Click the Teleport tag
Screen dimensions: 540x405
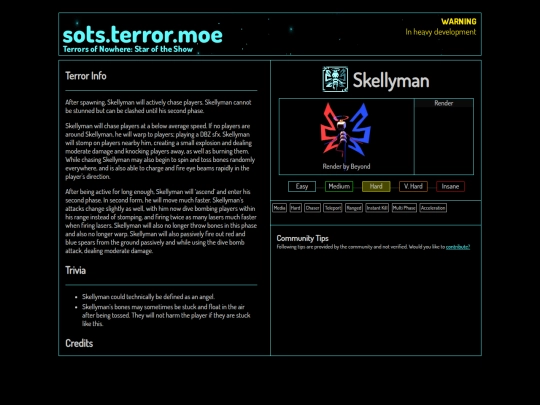coord(333,208)
